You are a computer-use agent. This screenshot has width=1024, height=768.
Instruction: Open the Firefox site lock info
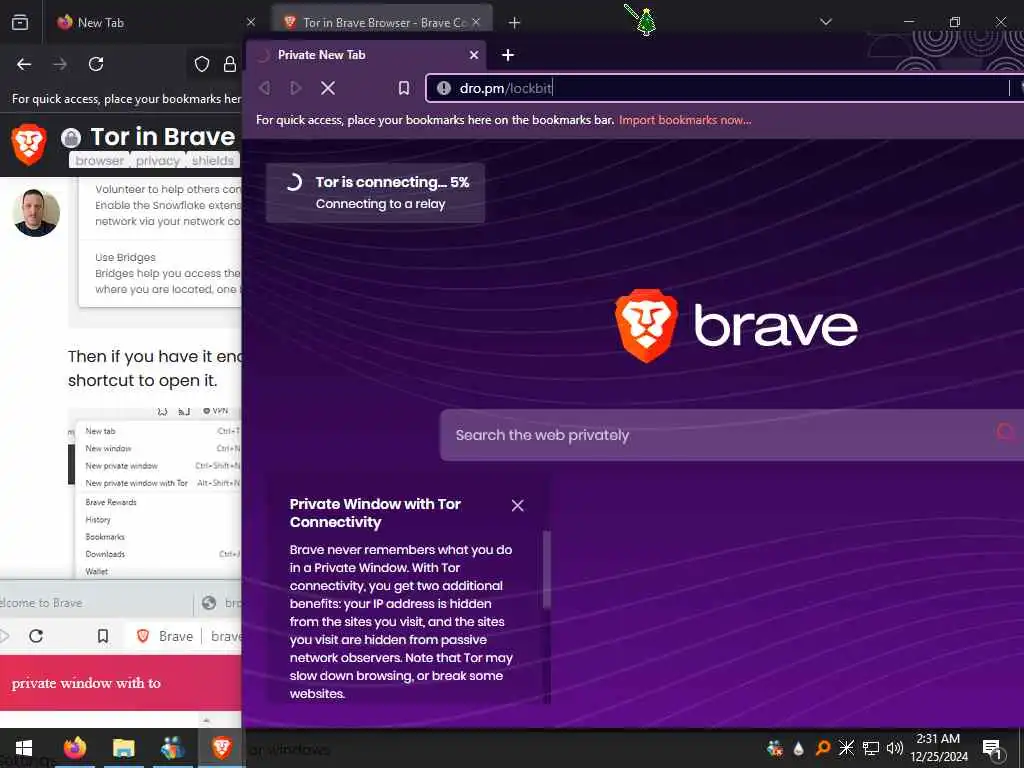pos(229,64)
